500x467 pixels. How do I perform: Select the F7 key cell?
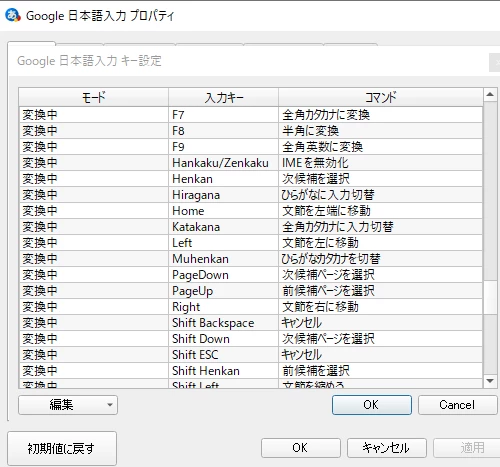224,115
